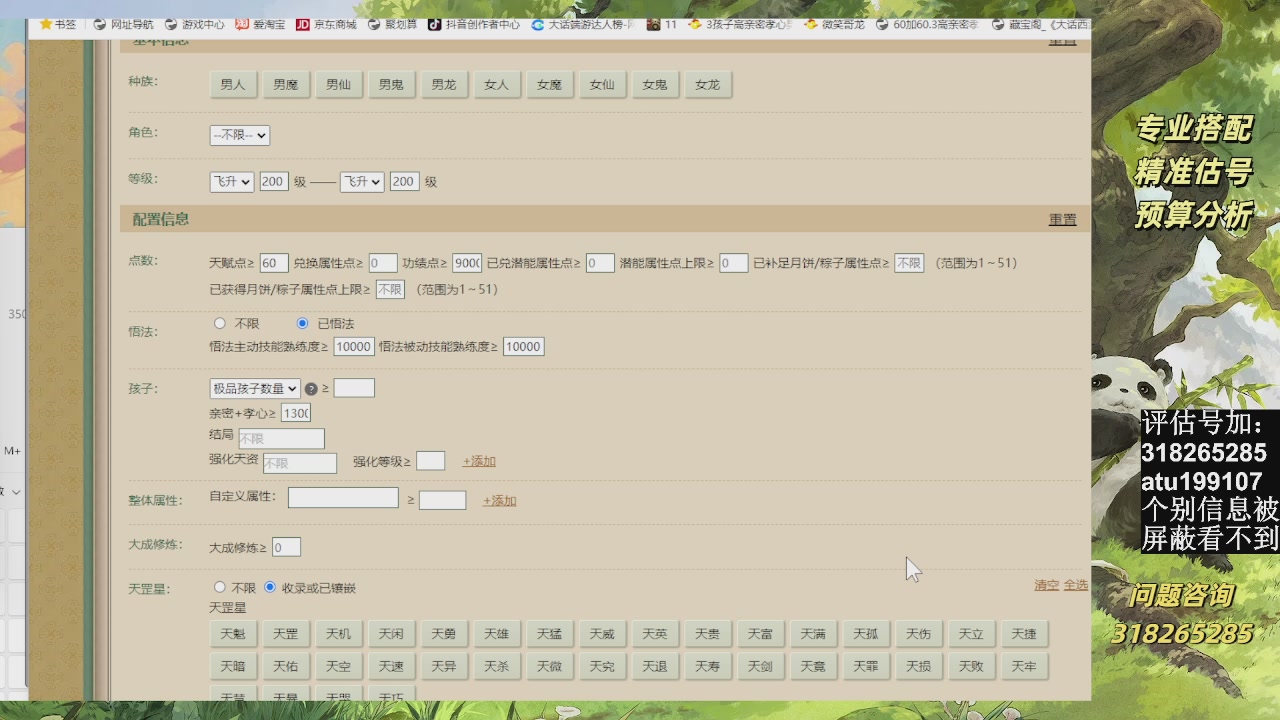This screenshot has width=1280, height=720.
Task: Open the 极品孩子数量 dropdown
Action: coord(254,388)
